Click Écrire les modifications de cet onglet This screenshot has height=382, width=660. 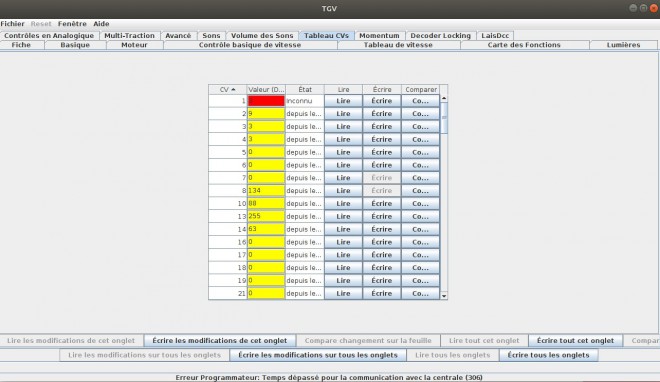pyautogui.click(x=220, y=340)
